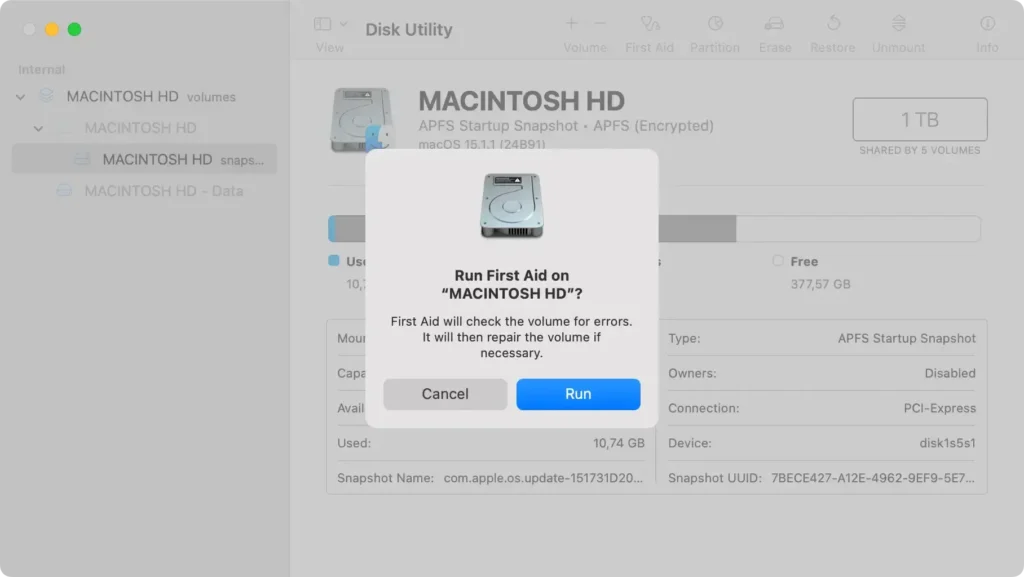Viewport: 1024px width, 577px height.
Task: Click the Partition pie icon
Action: (715, 24)
